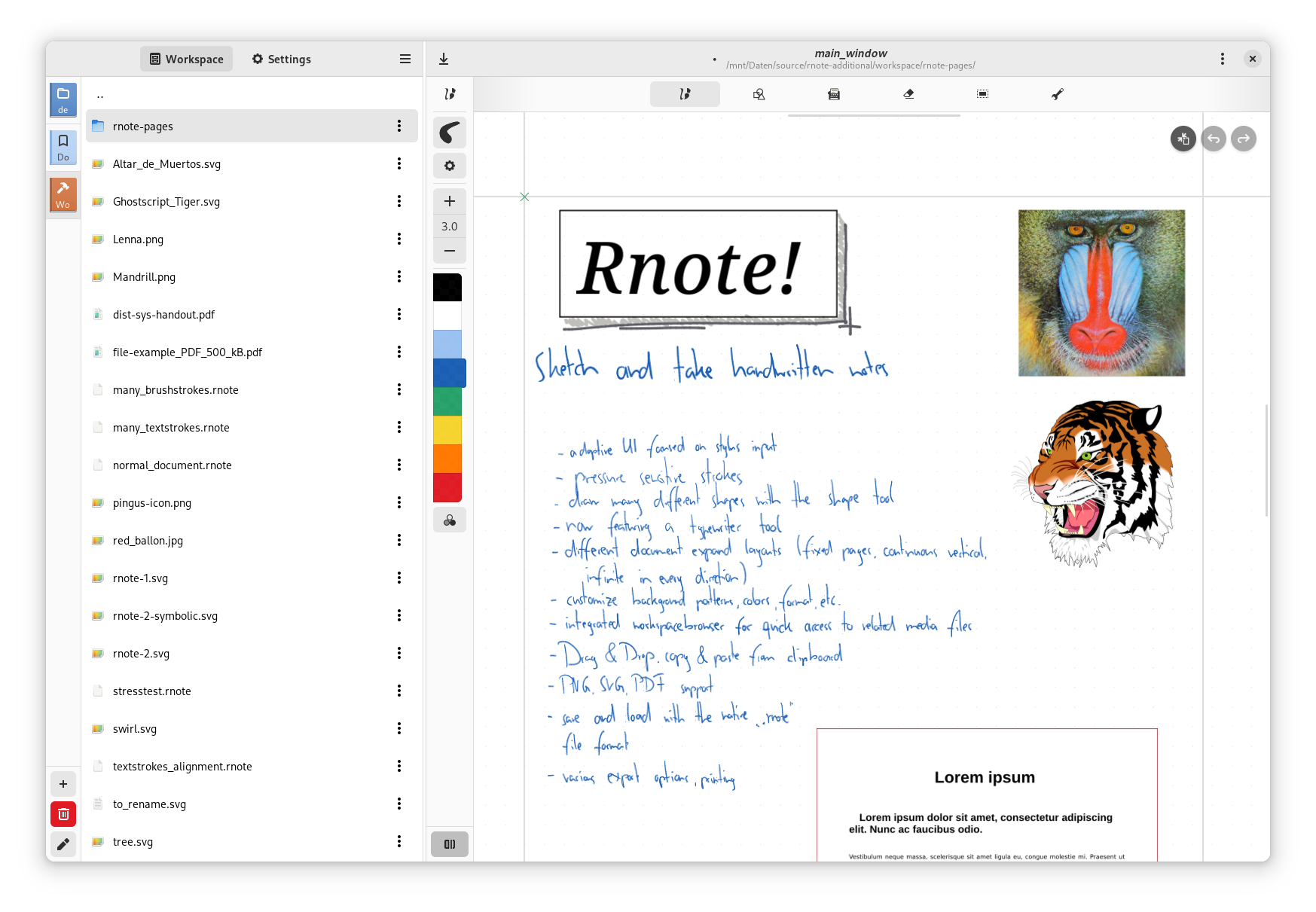Select the Tools wrench icon
The height and width of the screenshot is (912, 1316).
[x=1058, y=94]
